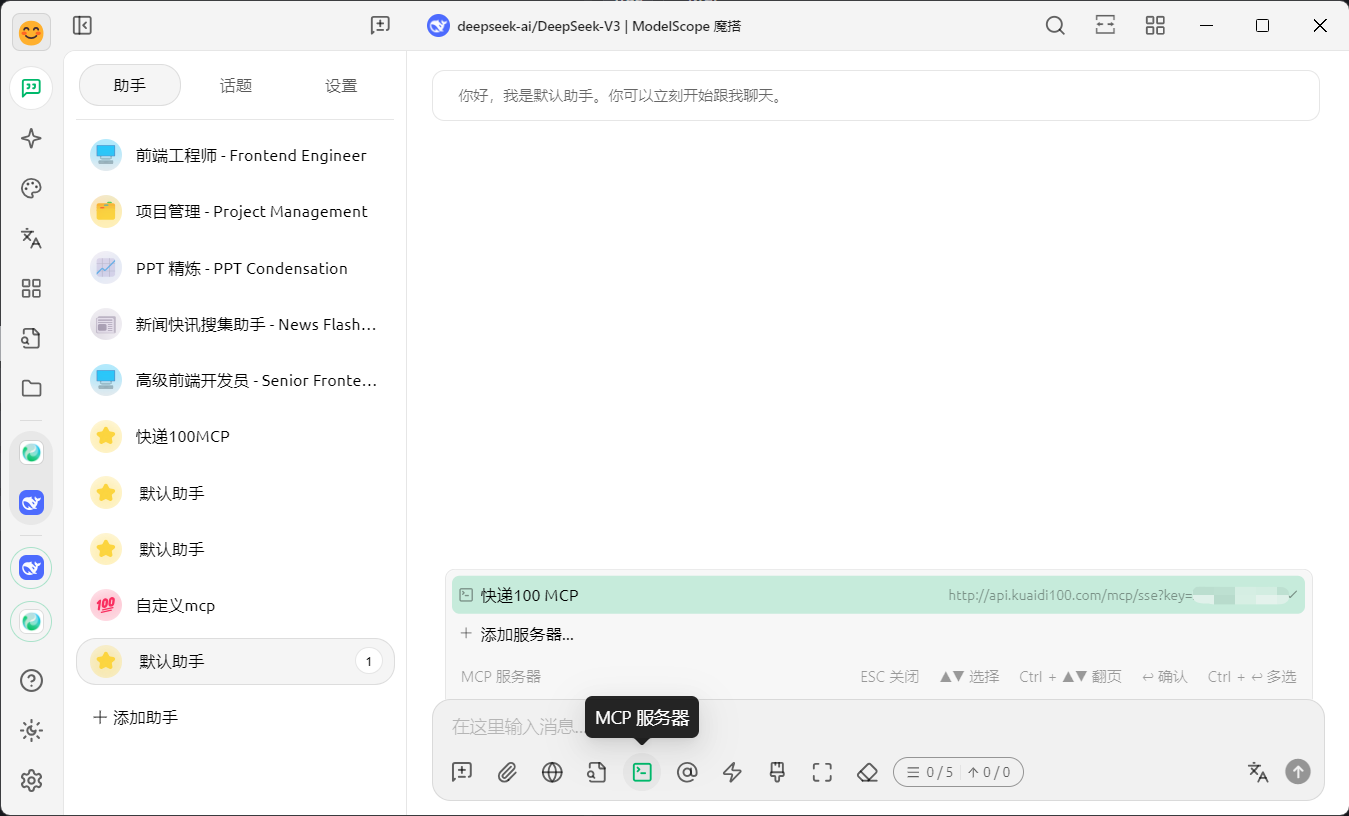
Task: Translate input with bottom-right translate icon
Action: click(x=1258, y=772)
